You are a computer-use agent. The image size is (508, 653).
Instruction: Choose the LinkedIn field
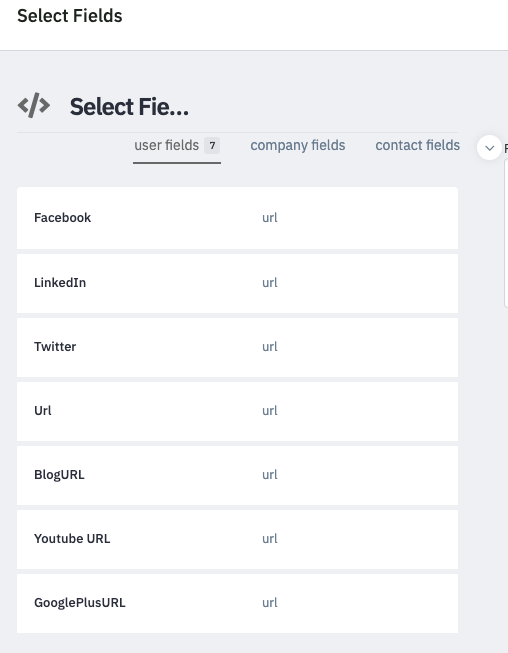(x=237, y=283)
